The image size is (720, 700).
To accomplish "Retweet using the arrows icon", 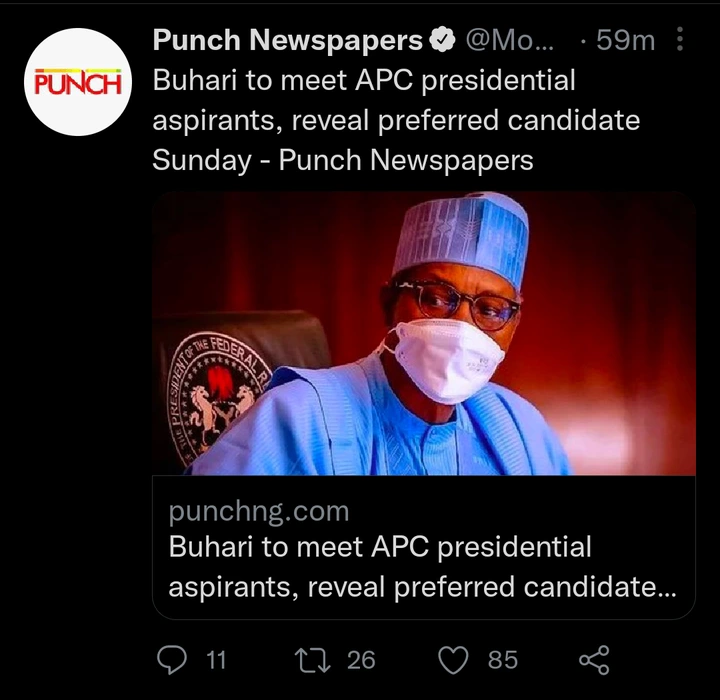I will point(313,659).
